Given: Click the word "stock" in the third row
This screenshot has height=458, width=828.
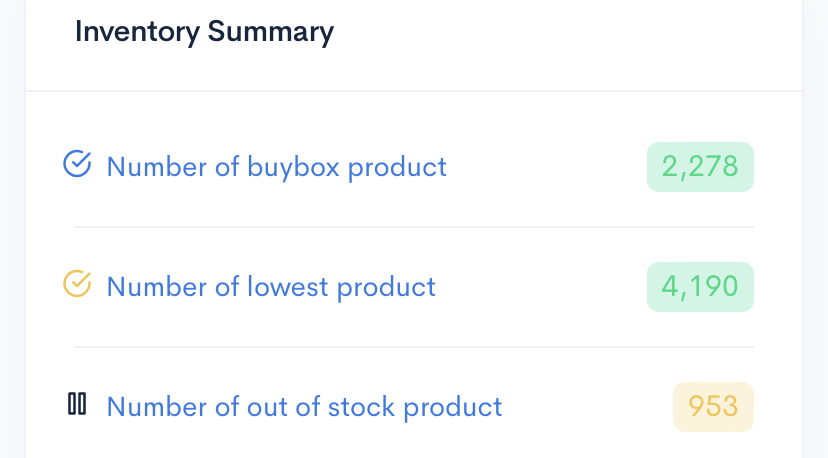Looking at the screenshot, I should (x=361, y=407).
